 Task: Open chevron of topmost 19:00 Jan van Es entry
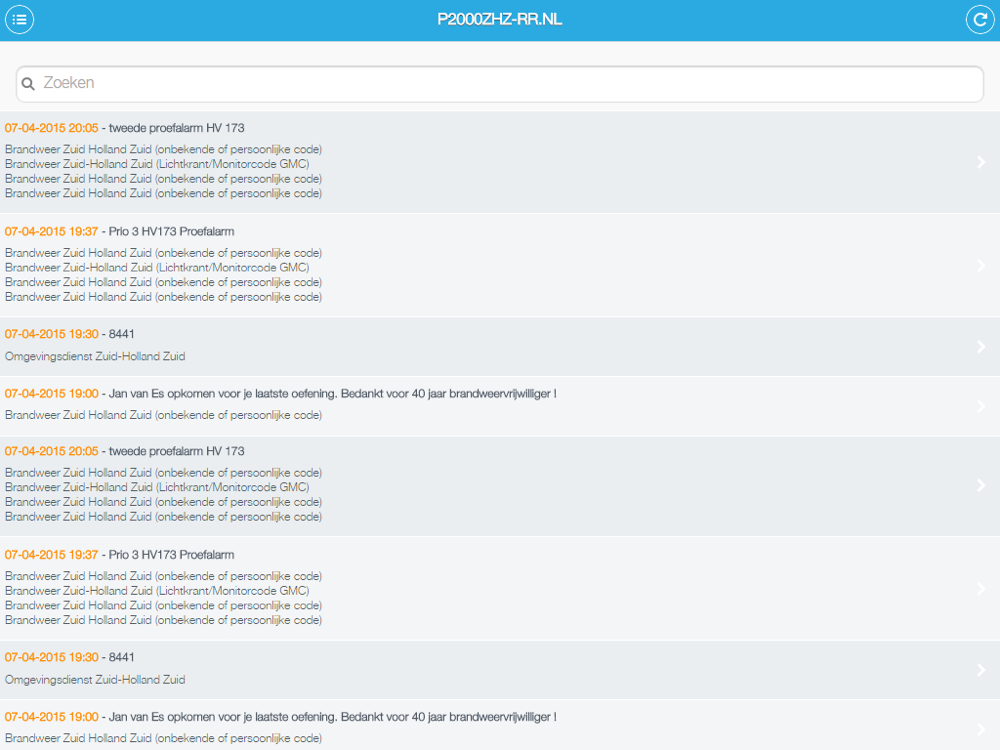(981, 406)
